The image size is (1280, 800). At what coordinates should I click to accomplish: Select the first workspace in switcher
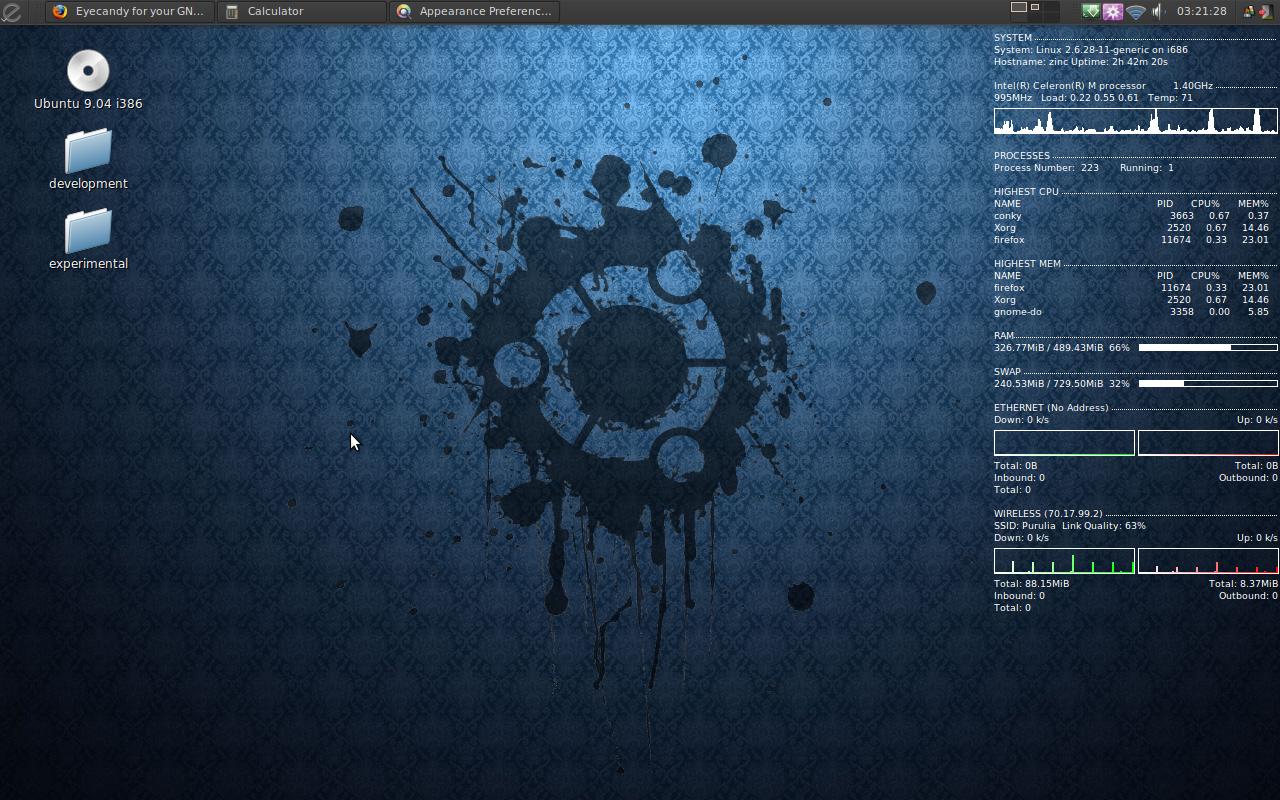pos(1019,7)
